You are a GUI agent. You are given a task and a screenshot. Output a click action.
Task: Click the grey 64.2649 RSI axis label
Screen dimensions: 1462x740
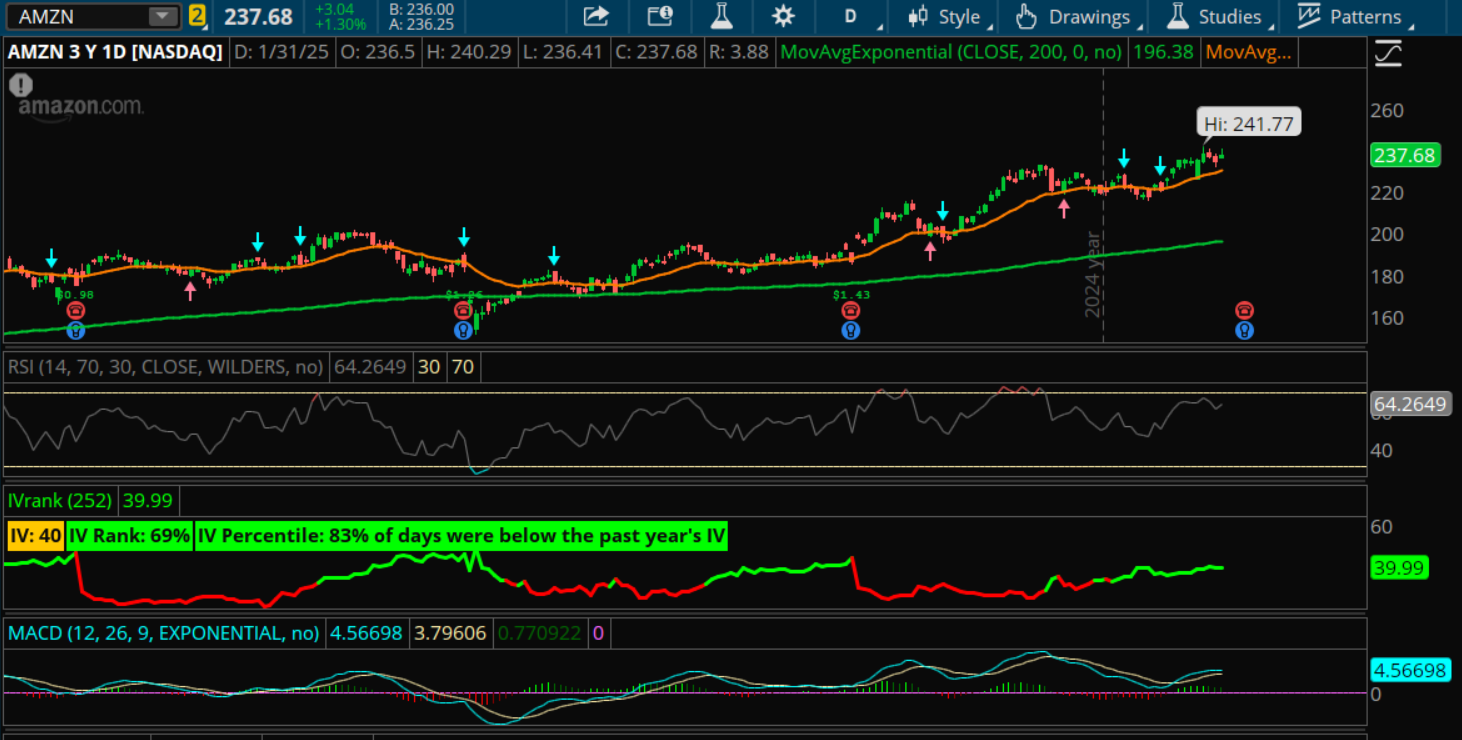tap(1410, 404)
